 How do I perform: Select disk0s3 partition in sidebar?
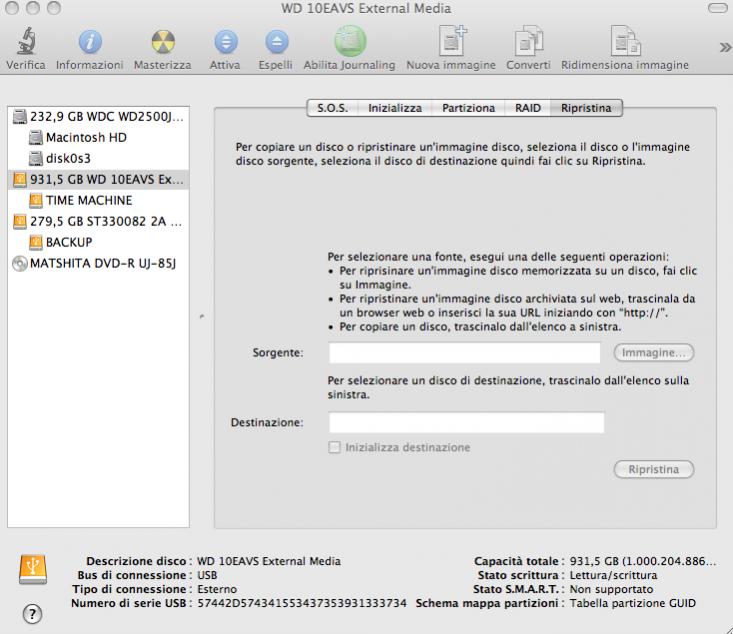[x=98, y=158]
